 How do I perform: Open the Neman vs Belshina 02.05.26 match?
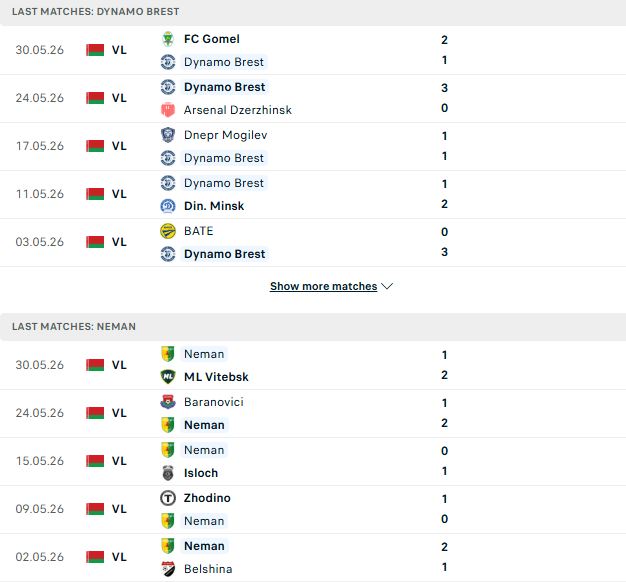(313, 557)
